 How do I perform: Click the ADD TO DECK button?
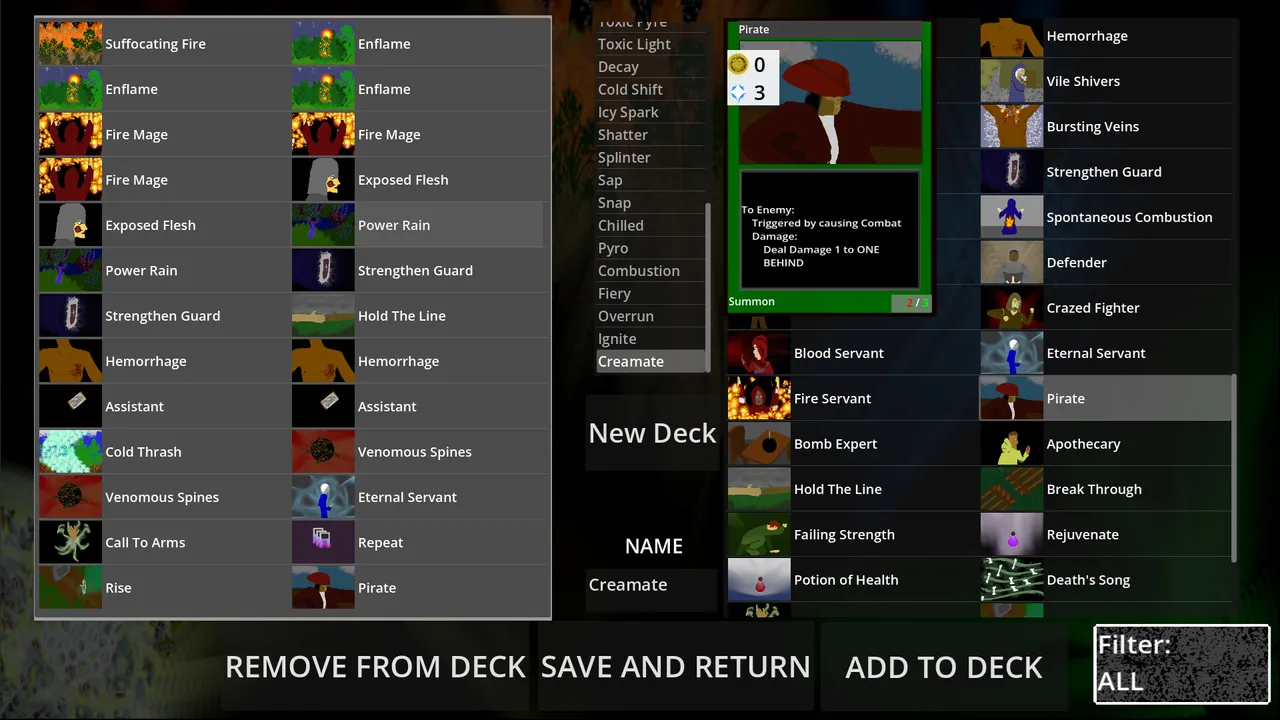[x=944, y=667]
